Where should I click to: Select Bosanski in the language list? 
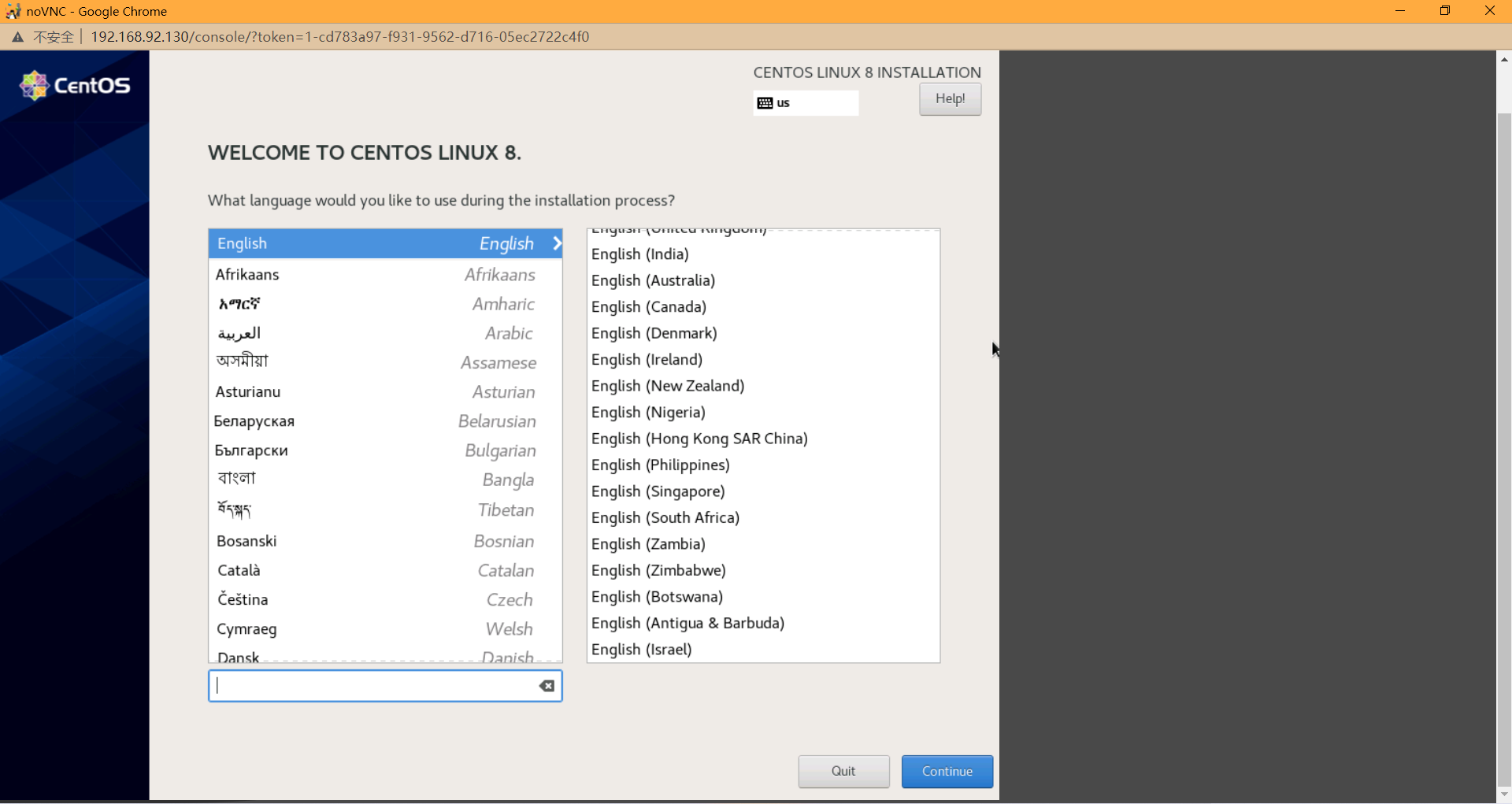click(385, 541)
